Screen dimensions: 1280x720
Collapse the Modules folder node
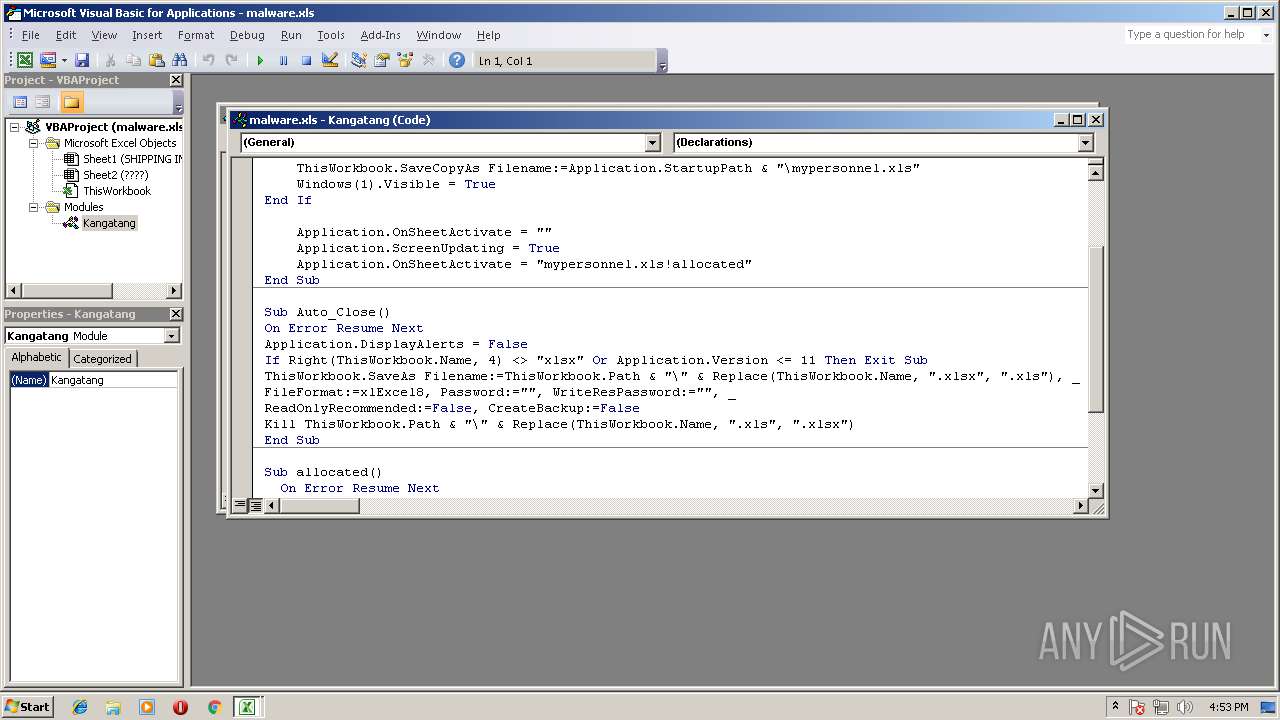[x=33, y=207]
